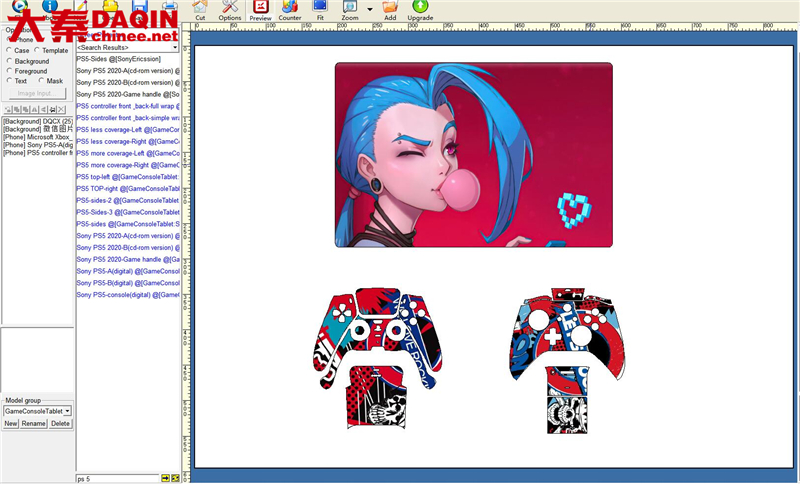Click the Delete model group button

tap(60, 423)
